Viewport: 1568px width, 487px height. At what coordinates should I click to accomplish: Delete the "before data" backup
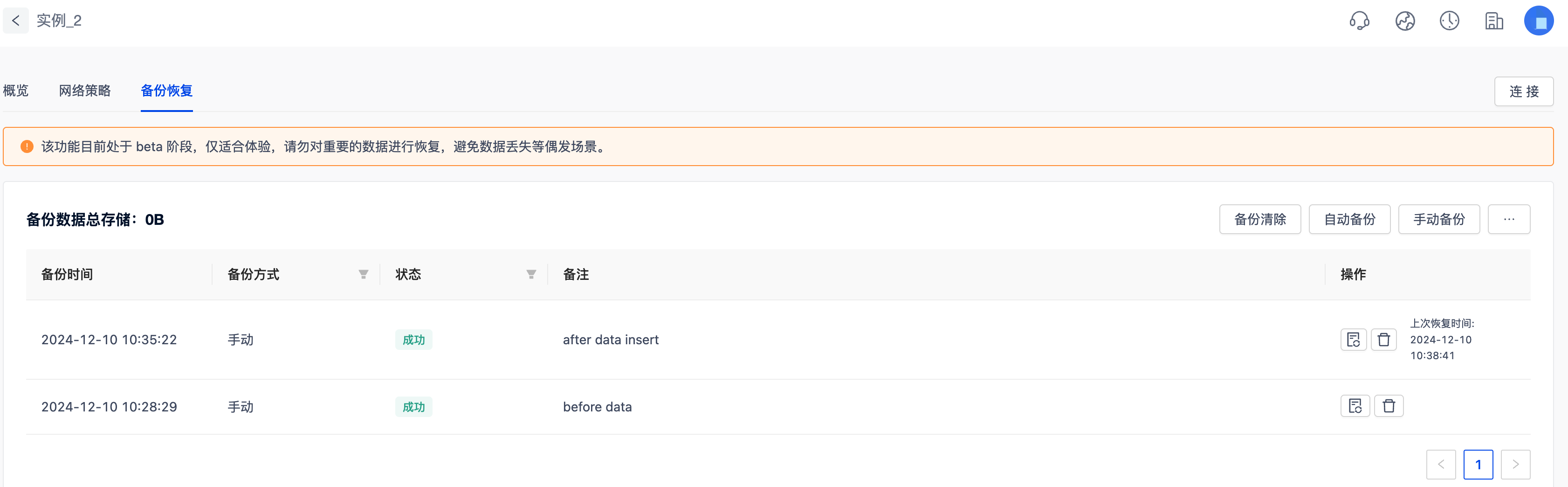1389,406
